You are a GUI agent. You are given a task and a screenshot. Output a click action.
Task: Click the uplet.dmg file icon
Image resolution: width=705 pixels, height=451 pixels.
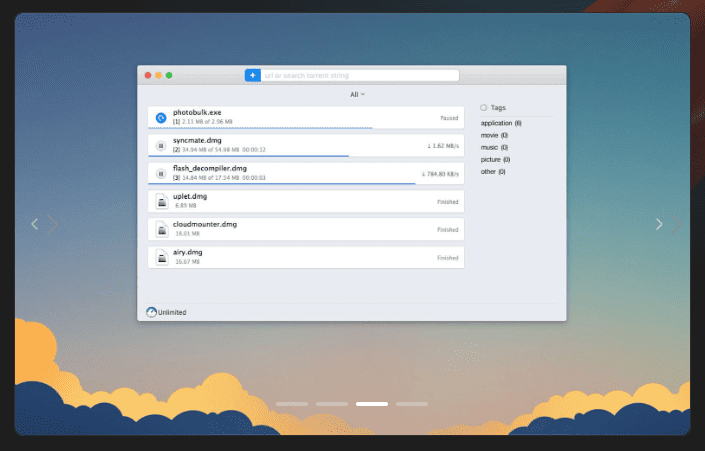162,201
